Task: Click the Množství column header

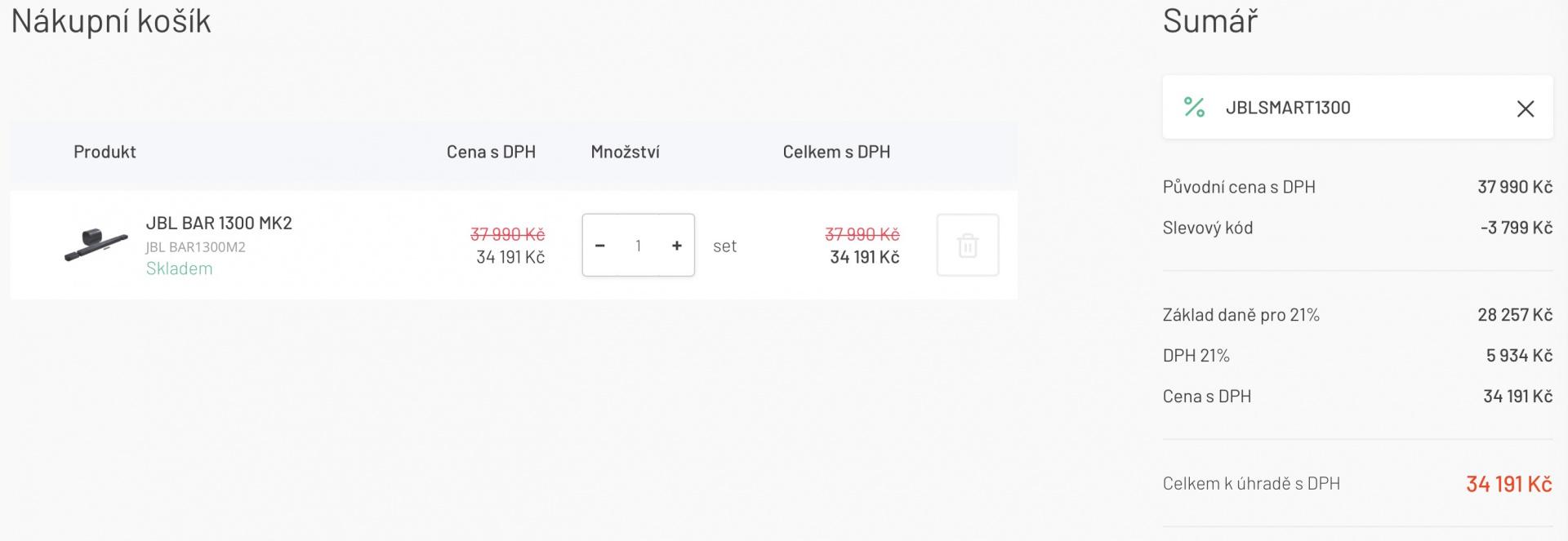Action: (625, 152)
